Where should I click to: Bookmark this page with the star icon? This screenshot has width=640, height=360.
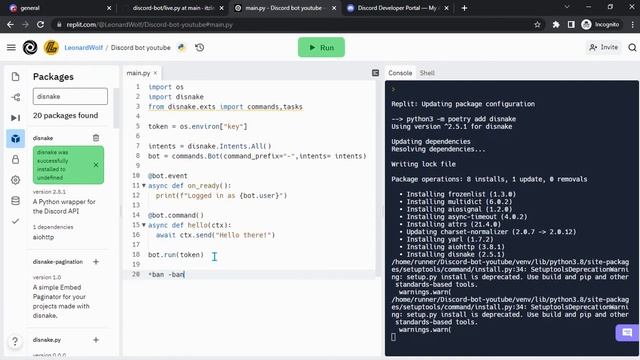(537, 24)
